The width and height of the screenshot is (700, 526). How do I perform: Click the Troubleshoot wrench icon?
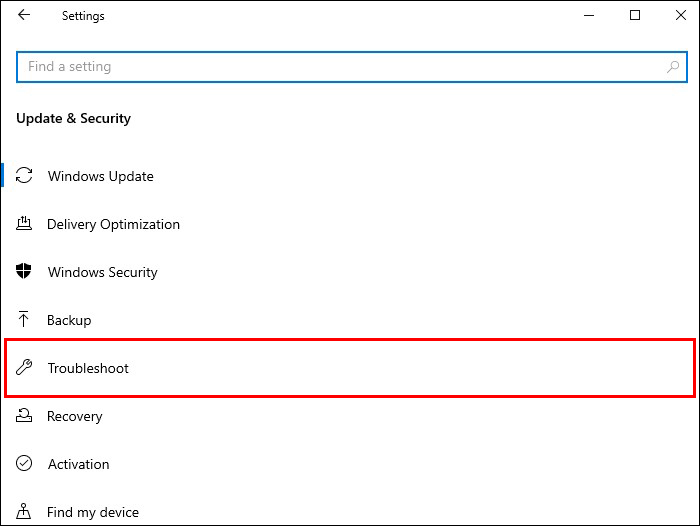tap(25, 368)
